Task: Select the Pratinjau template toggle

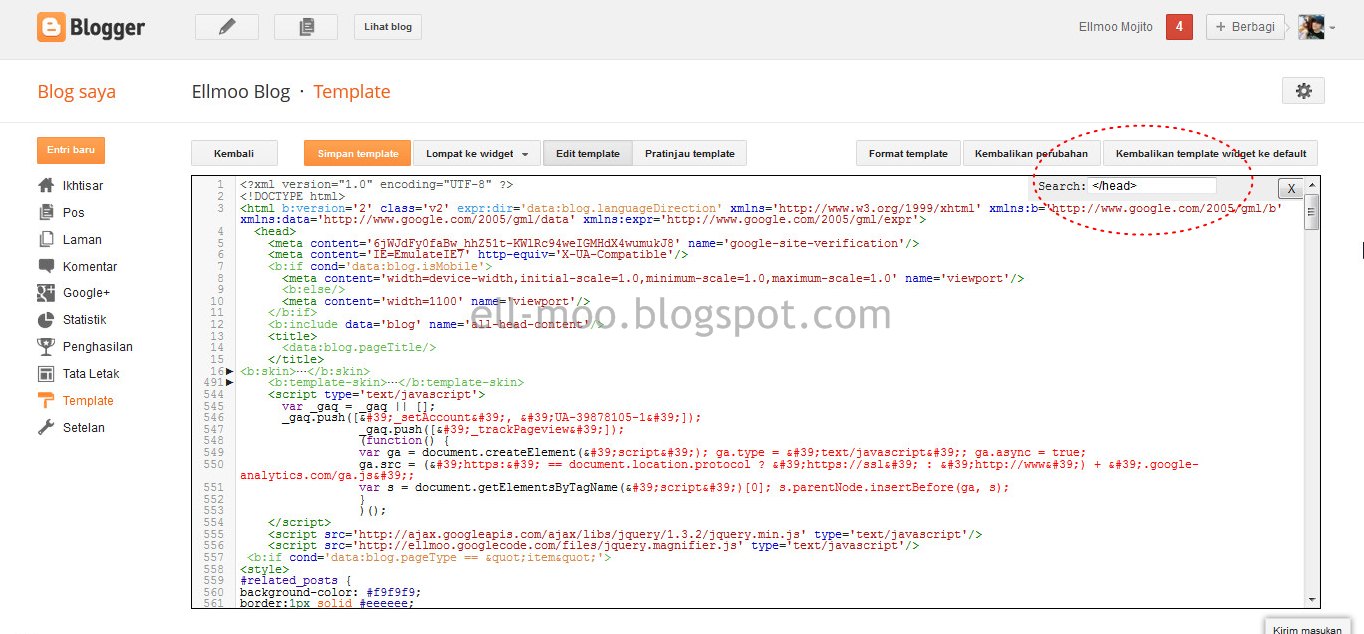Action: click(x=690, y=153)
